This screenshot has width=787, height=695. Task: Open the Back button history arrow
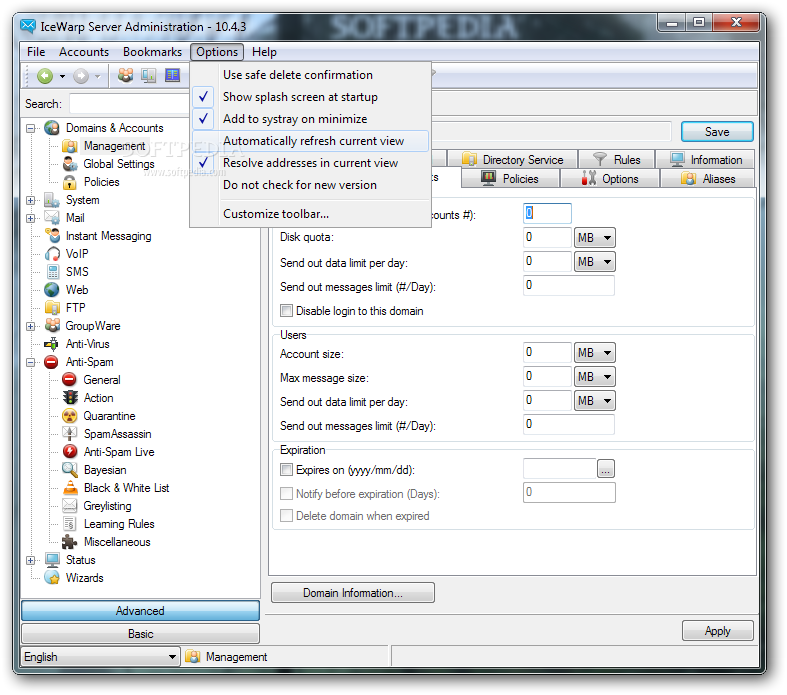(62, 77)
